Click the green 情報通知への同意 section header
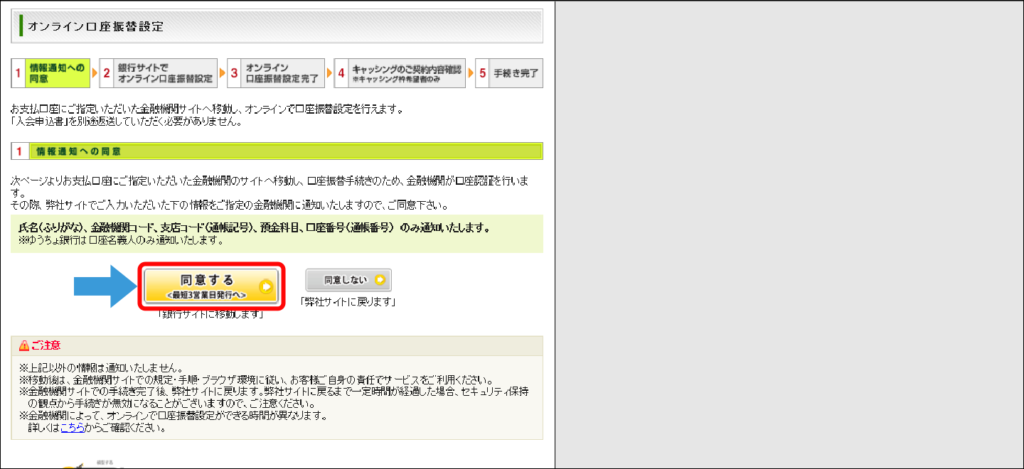 pyautogui.click(x=277, y=152)
